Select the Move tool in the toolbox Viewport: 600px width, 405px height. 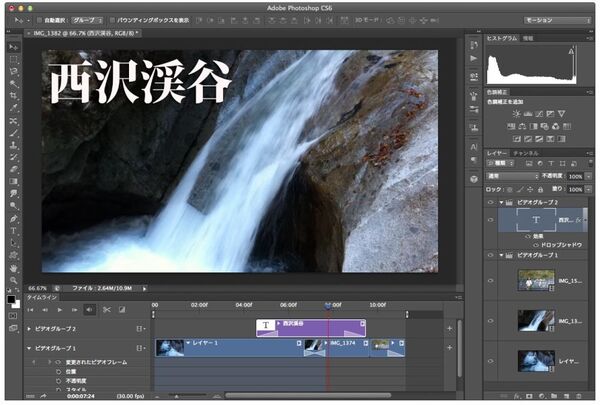click(13, 47)
